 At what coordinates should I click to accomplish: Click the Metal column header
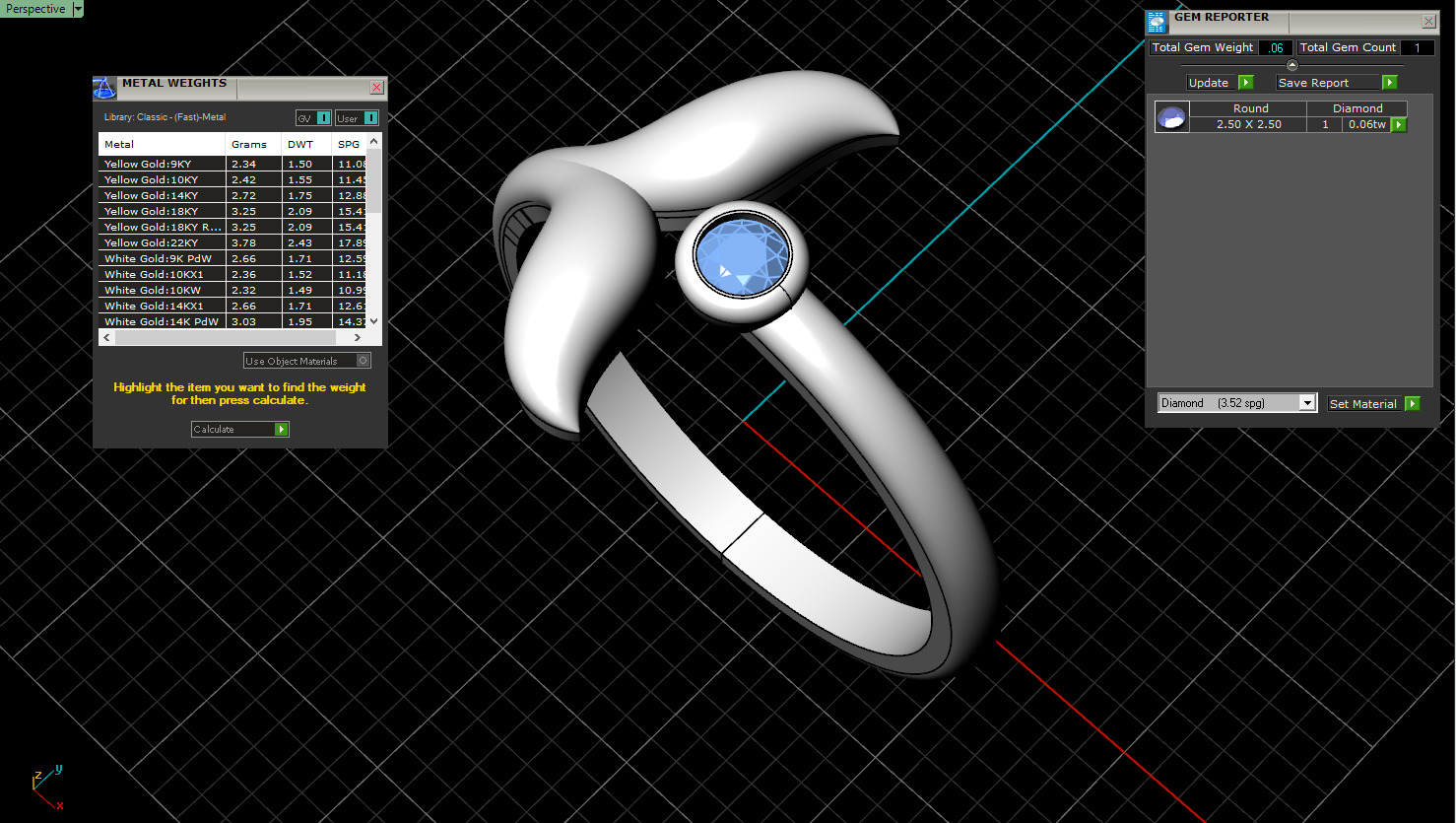point(162,144)
